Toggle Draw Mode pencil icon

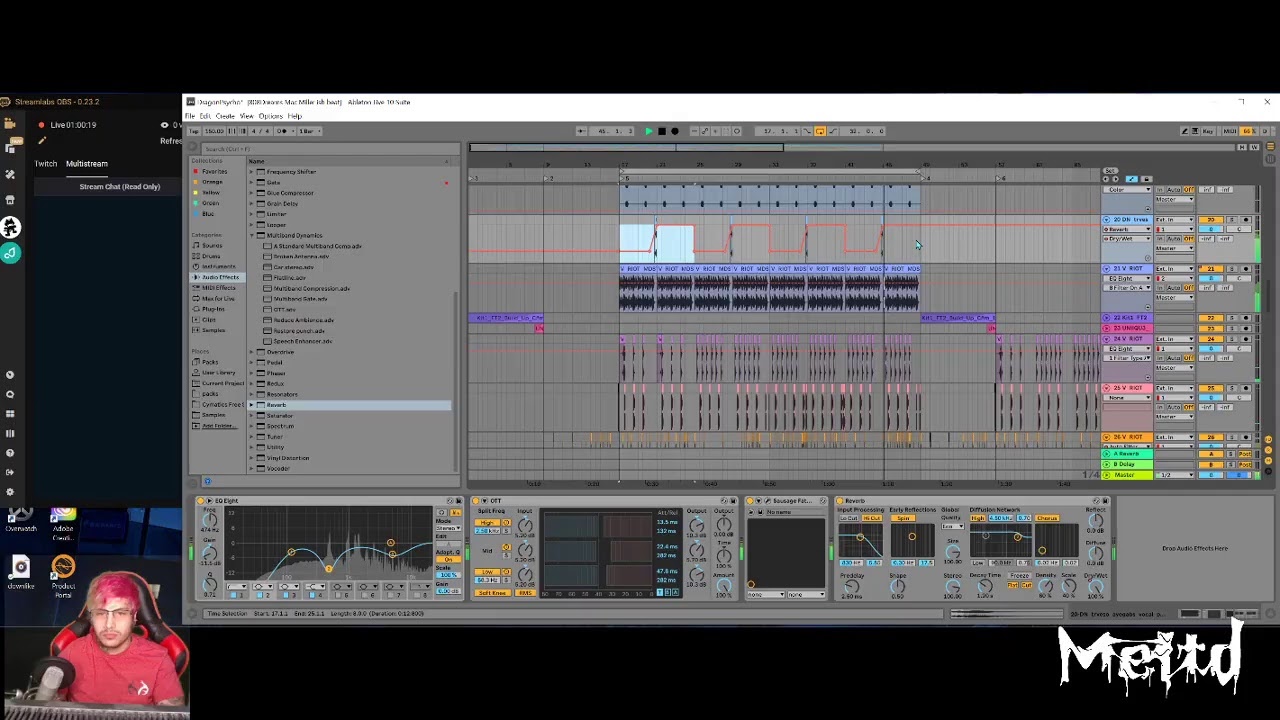pyautogui.click(x=1185, y=131)
